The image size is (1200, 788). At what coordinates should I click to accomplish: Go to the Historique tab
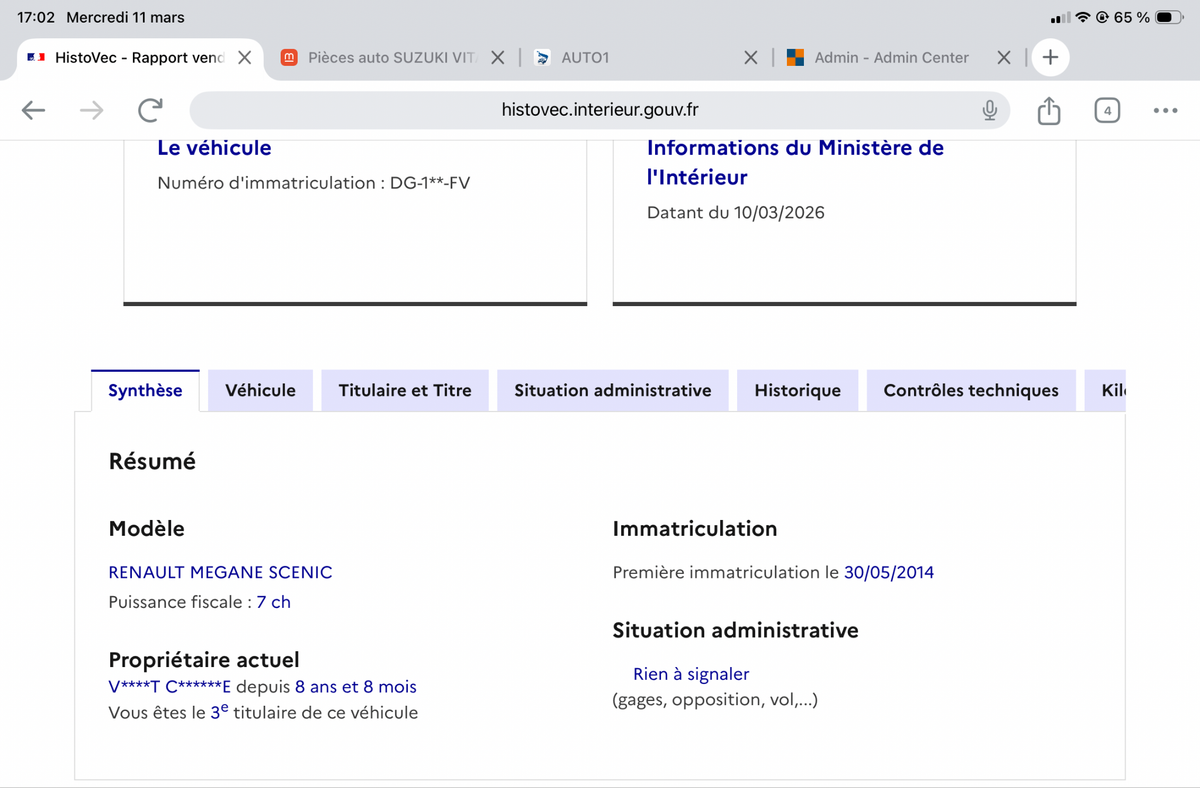coord(797,390)
